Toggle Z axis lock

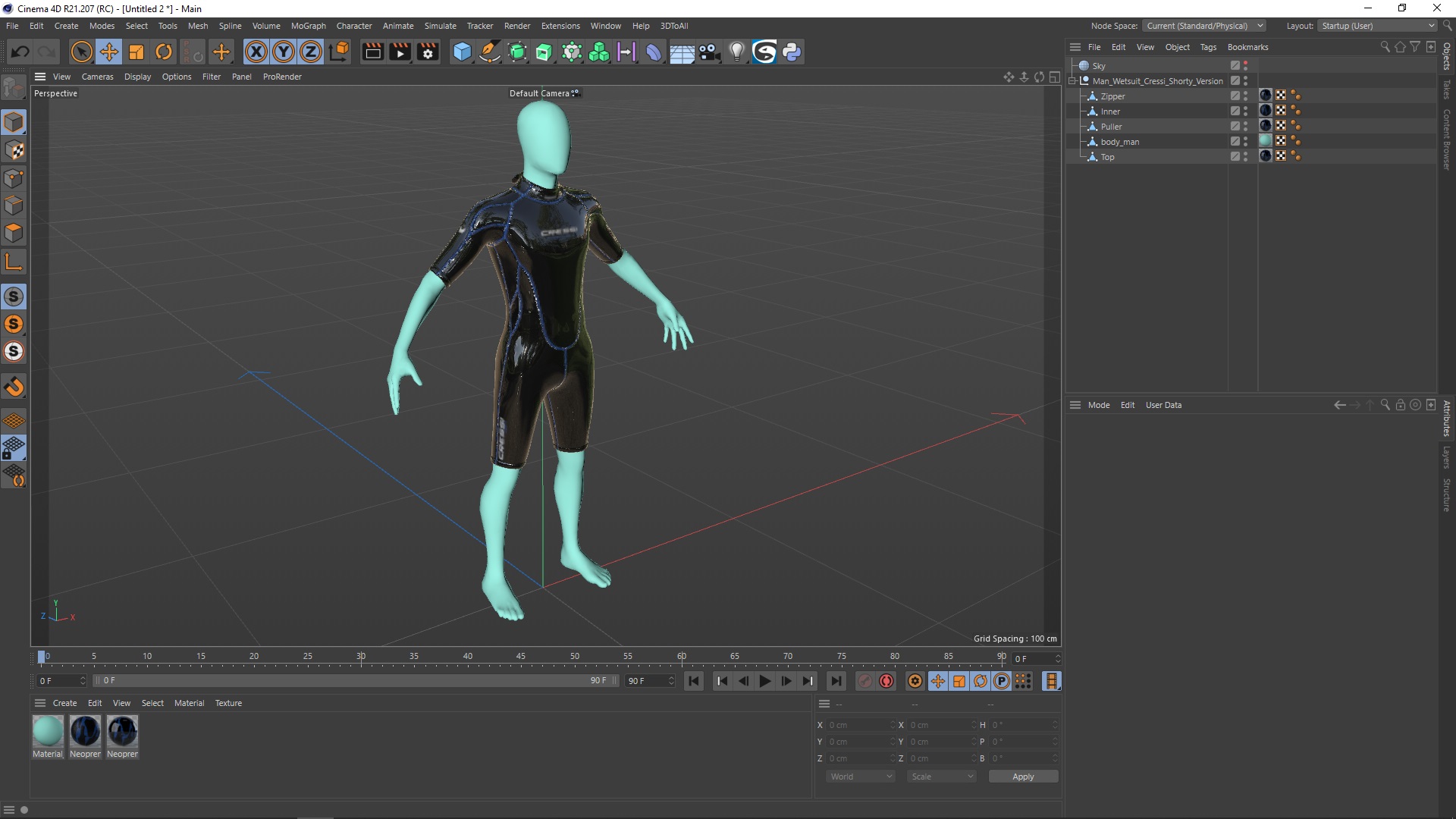311,52
